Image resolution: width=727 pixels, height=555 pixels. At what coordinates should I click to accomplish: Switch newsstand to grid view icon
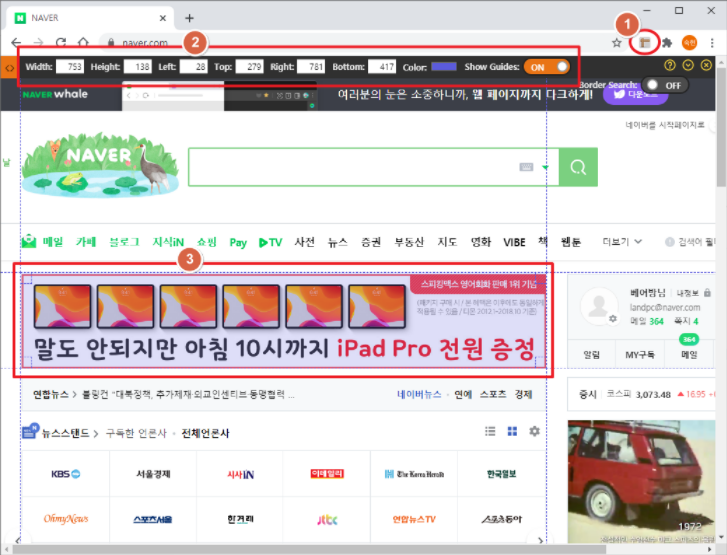512,432
